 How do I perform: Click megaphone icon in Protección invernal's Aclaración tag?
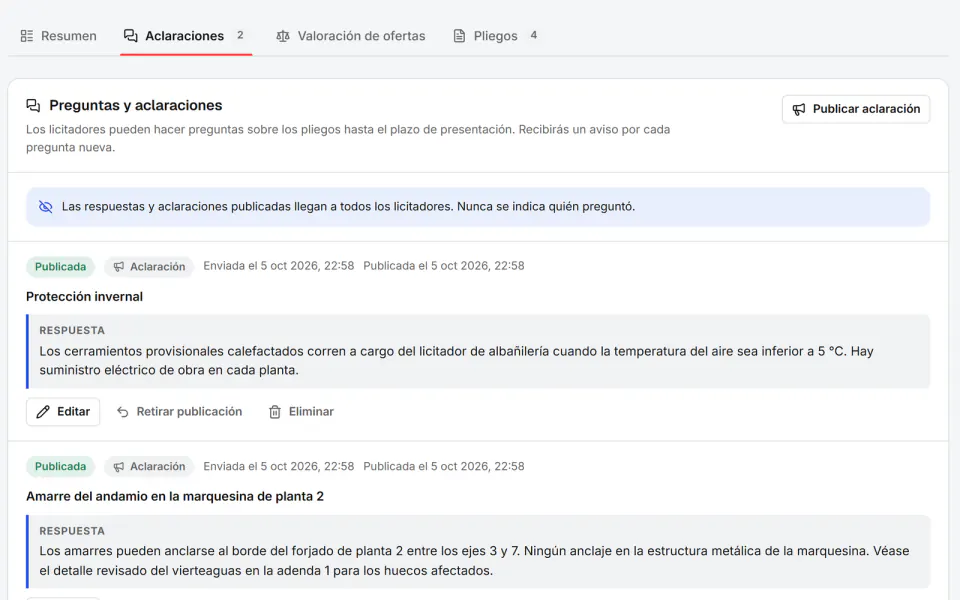(119, 266)
